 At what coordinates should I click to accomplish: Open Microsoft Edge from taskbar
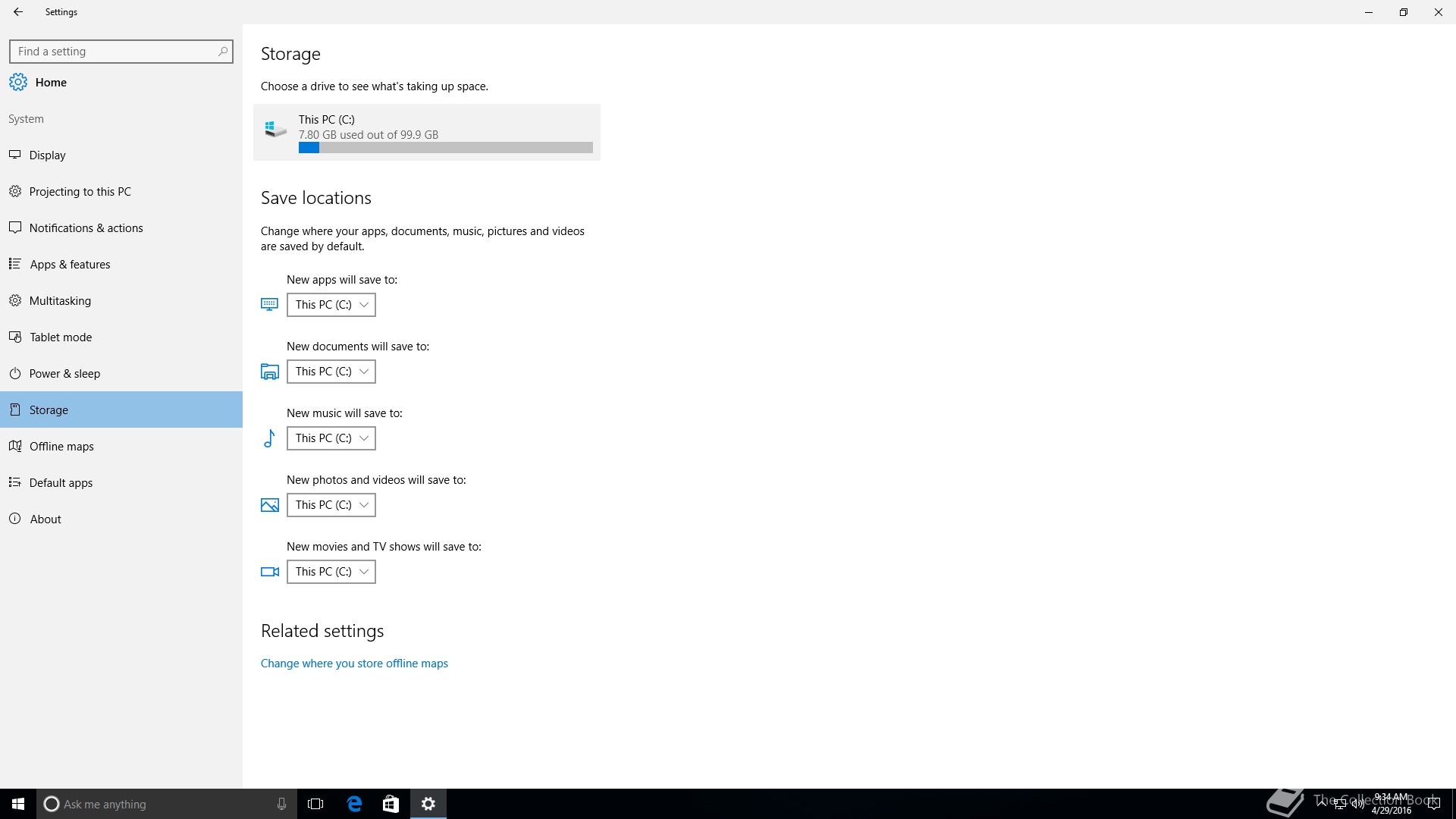[x=354, y=804]
